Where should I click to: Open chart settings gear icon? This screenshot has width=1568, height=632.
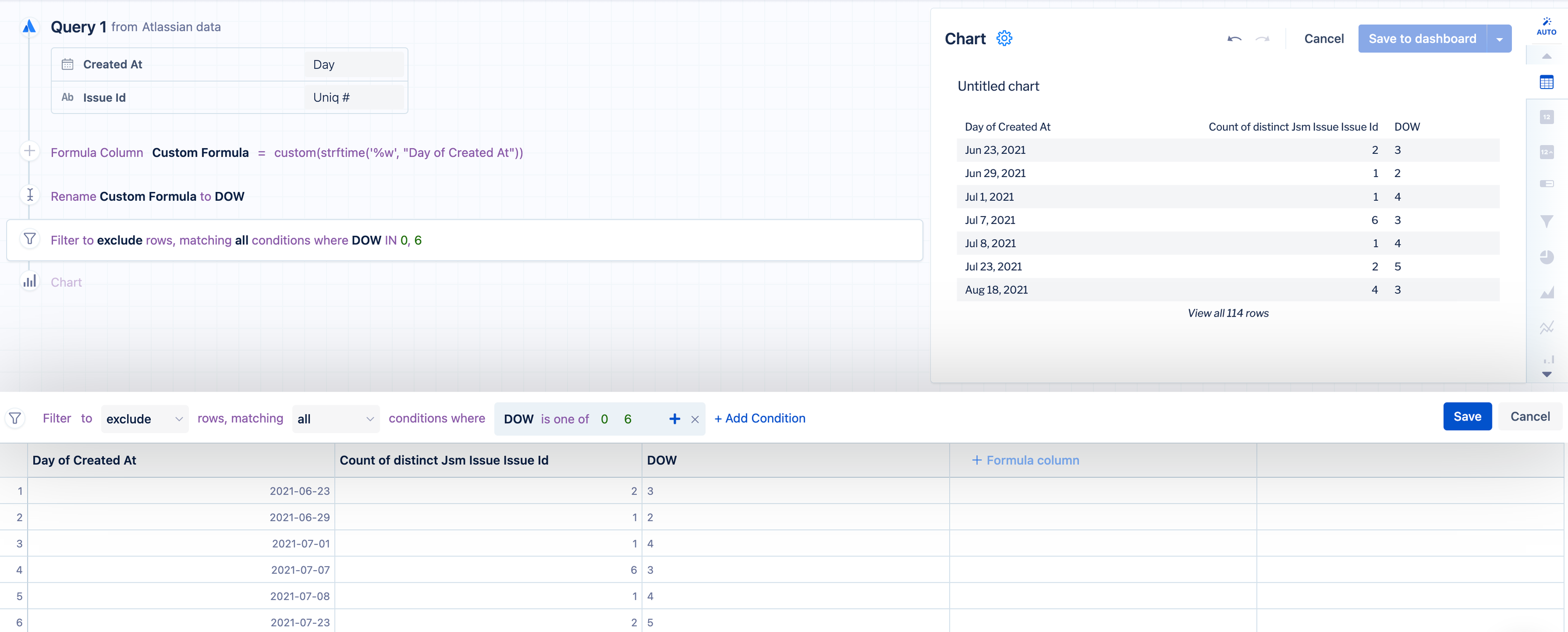click(1004, 39)
